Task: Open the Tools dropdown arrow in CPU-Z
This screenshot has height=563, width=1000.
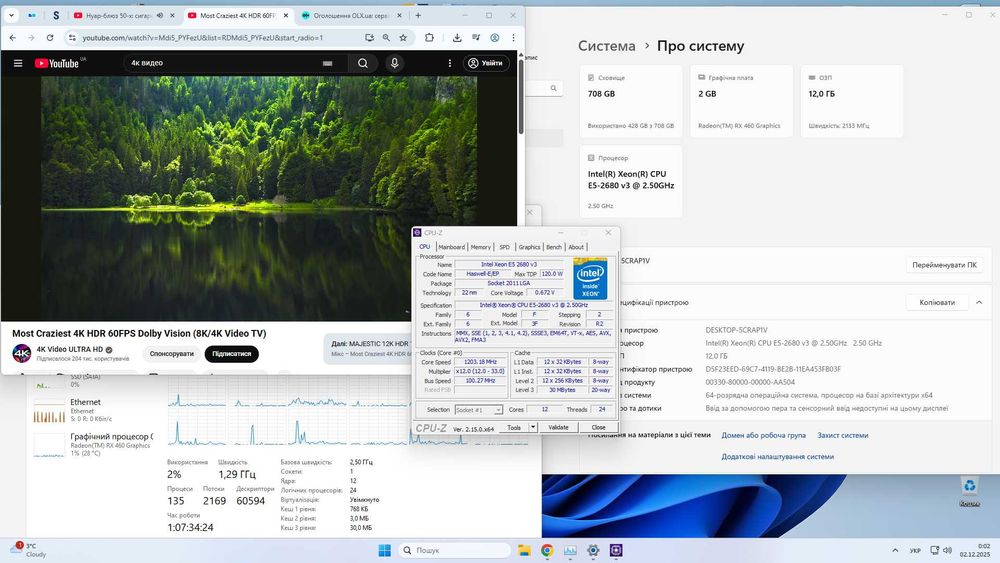Action: point(533,427)
